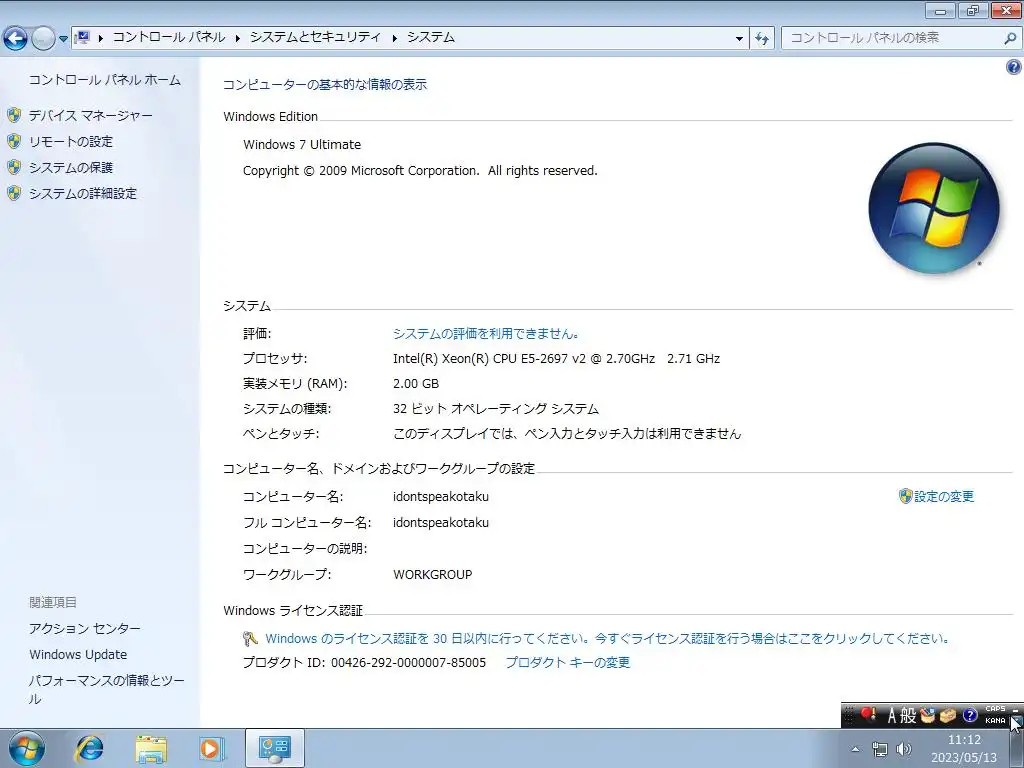
Task: Click the 2.00 GB memory value
Action: (x=416, y=383)
